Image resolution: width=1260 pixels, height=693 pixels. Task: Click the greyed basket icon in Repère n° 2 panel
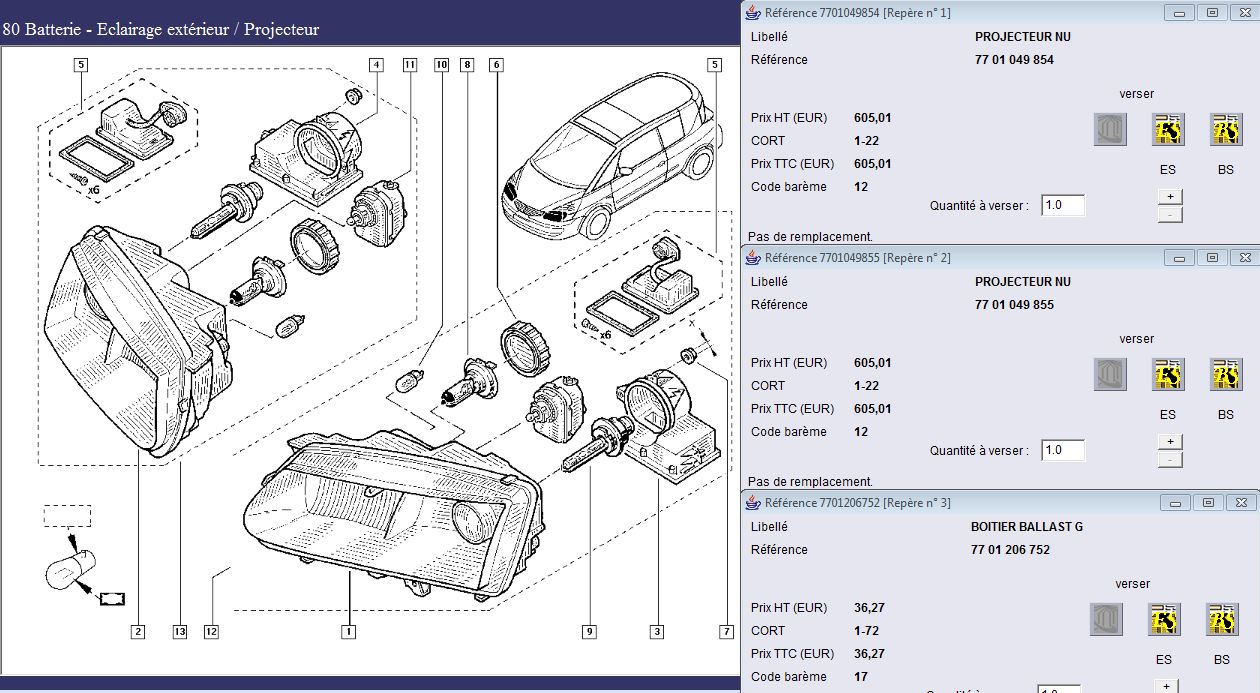tap(1110, 375)
